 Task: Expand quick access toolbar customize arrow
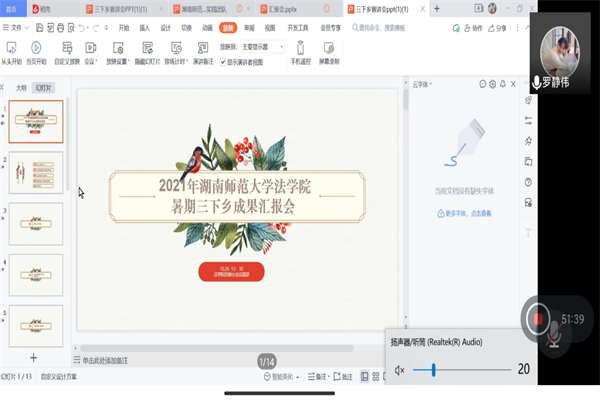(106, 28)
